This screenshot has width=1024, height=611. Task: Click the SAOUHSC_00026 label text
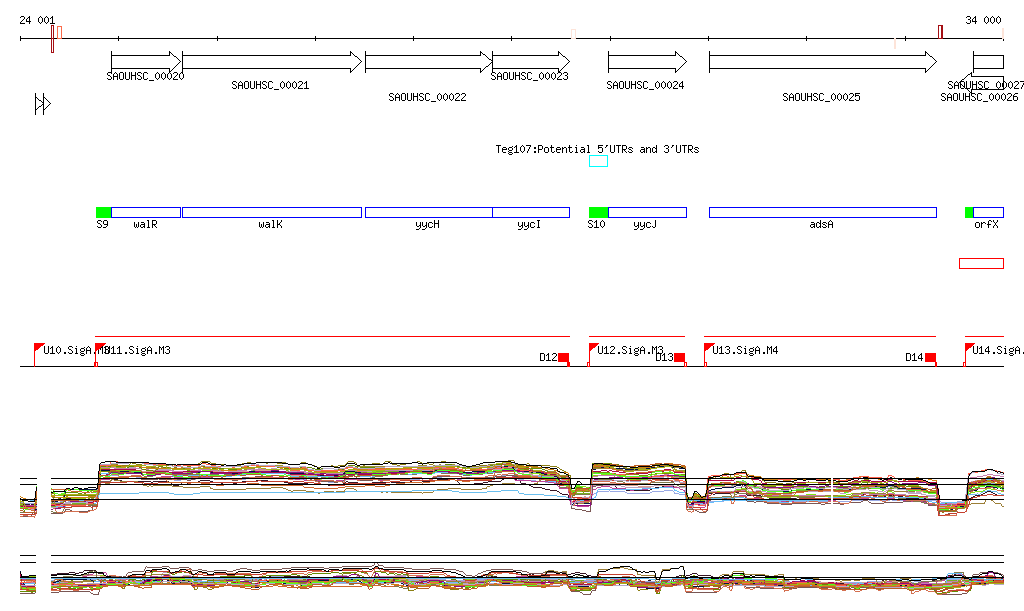979,97
